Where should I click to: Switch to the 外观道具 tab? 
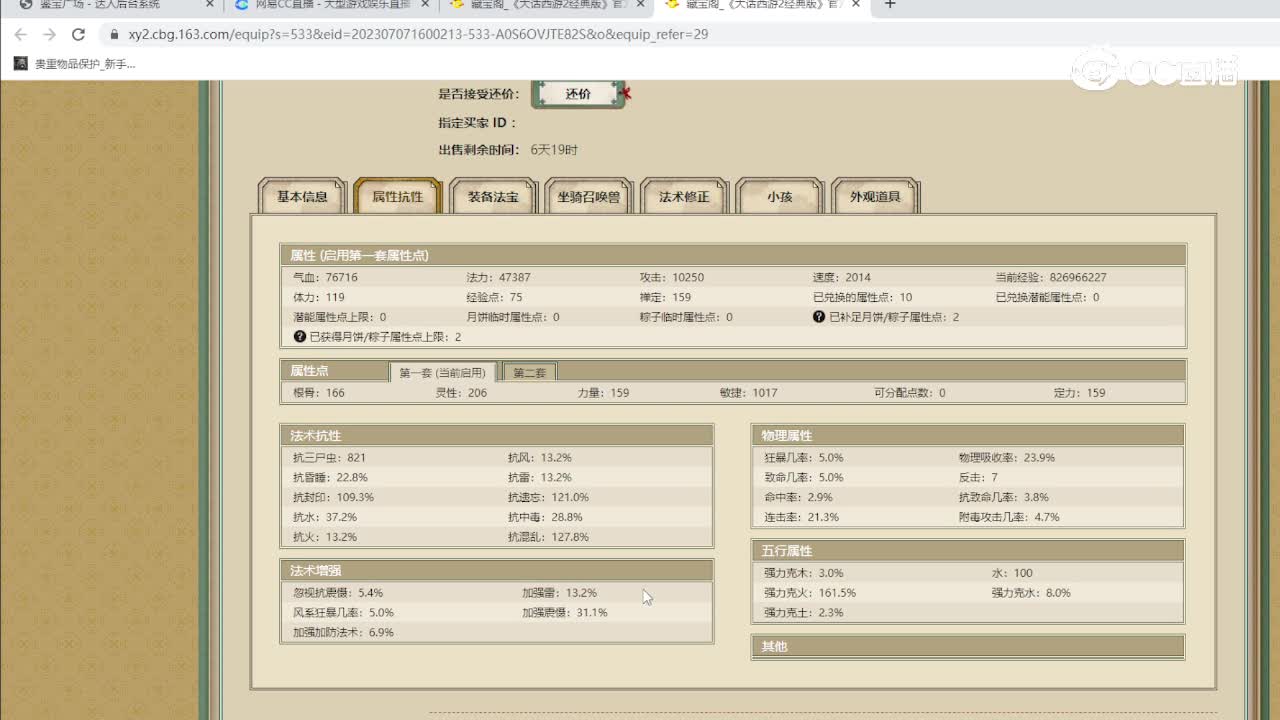pos(875,197)
